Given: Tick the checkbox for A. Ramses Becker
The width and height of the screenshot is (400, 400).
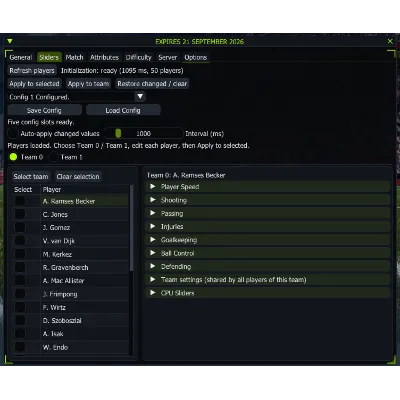Looking at the screenshot, I should (x=20, y=201).
